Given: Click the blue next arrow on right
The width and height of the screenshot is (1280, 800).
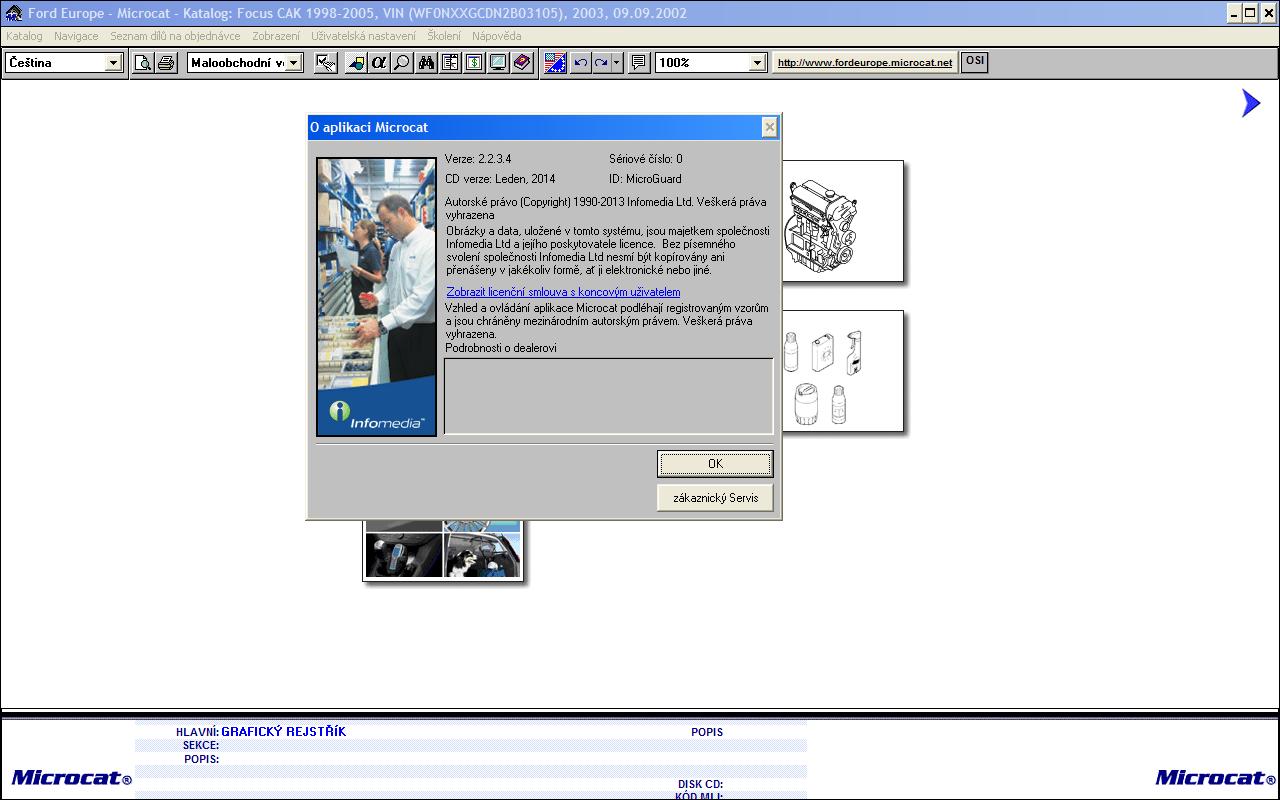Looking at the screenshot, I should click(1251, 103).
